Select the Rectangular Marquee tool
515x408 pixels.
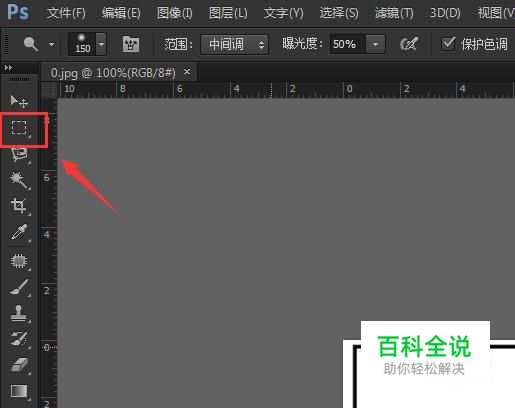click(x=19, y=128)
